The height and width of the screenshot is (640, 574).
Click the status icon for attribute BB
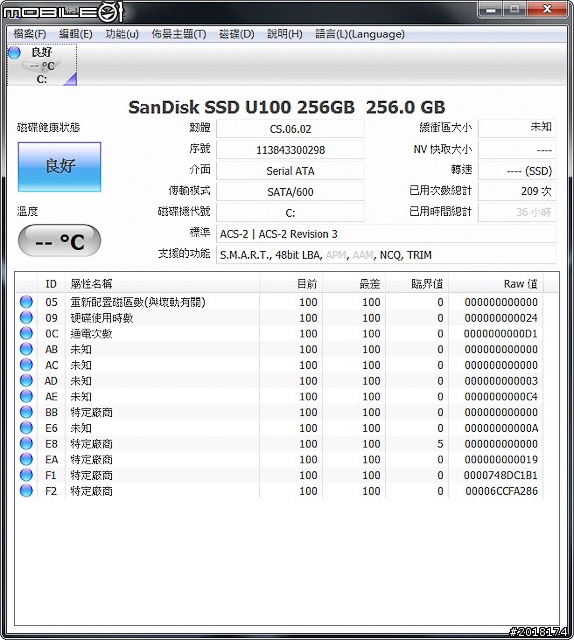click(26, 412)
